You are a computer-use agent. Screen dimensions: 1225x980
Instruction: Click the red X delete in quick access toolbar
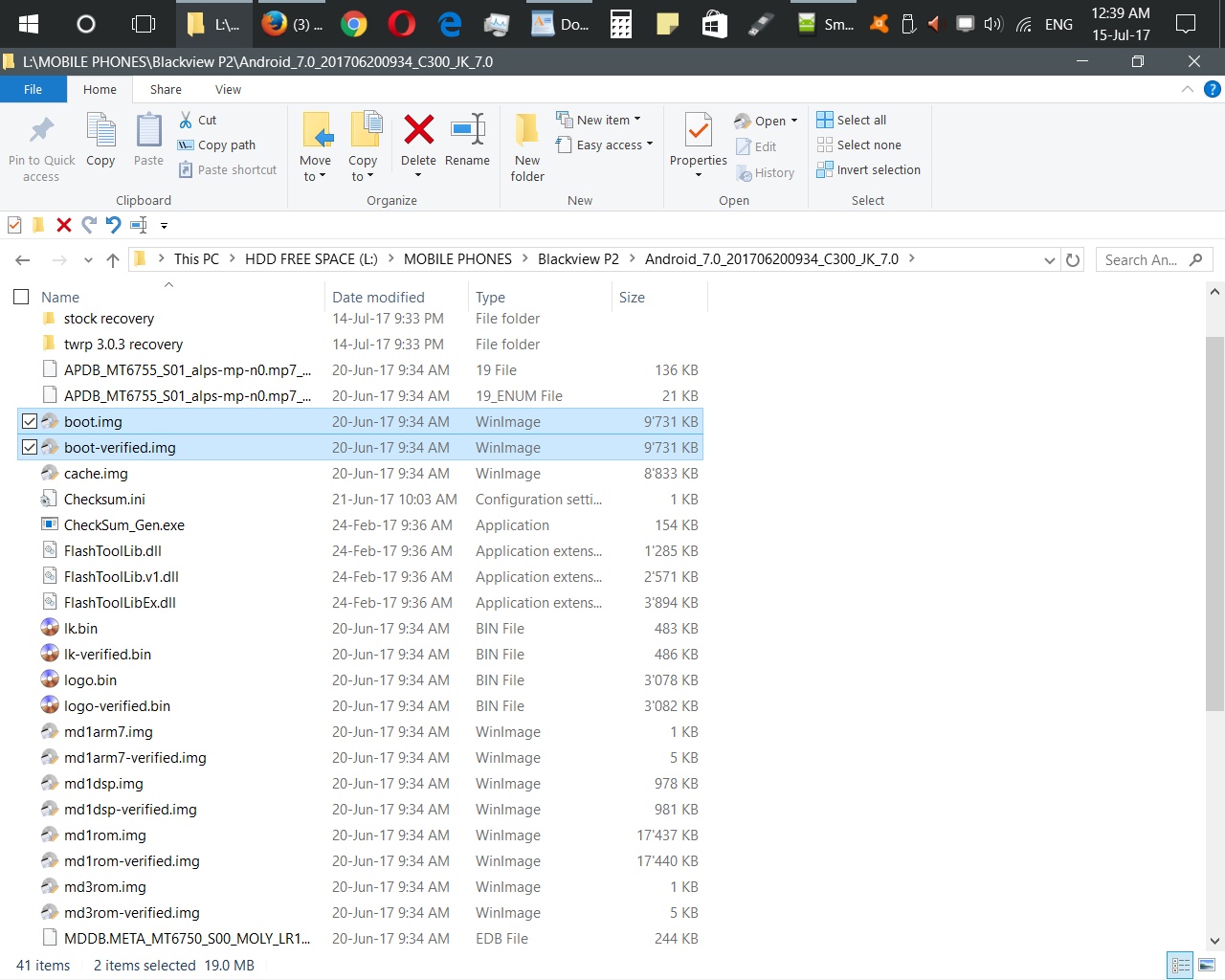point(64,225)
